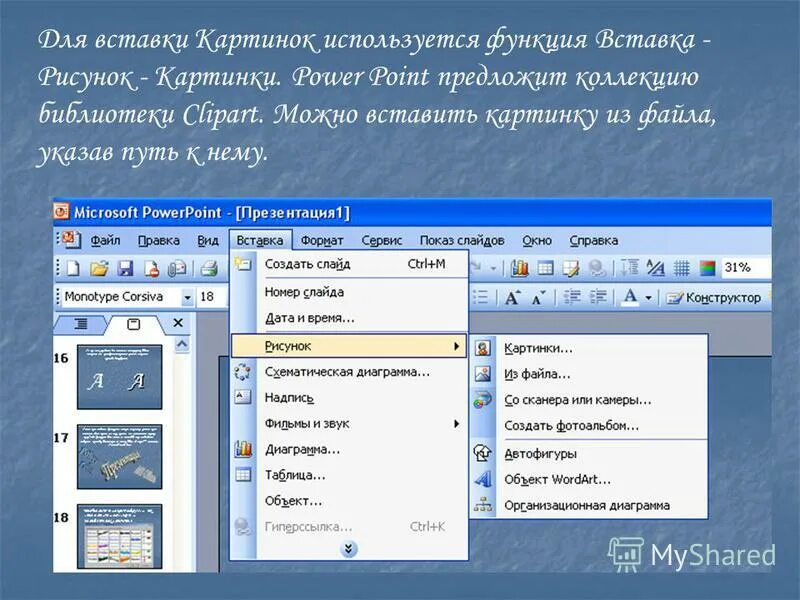Open the Окно menu
This screenshot has width=800, height=600.
tap(537, 240)
